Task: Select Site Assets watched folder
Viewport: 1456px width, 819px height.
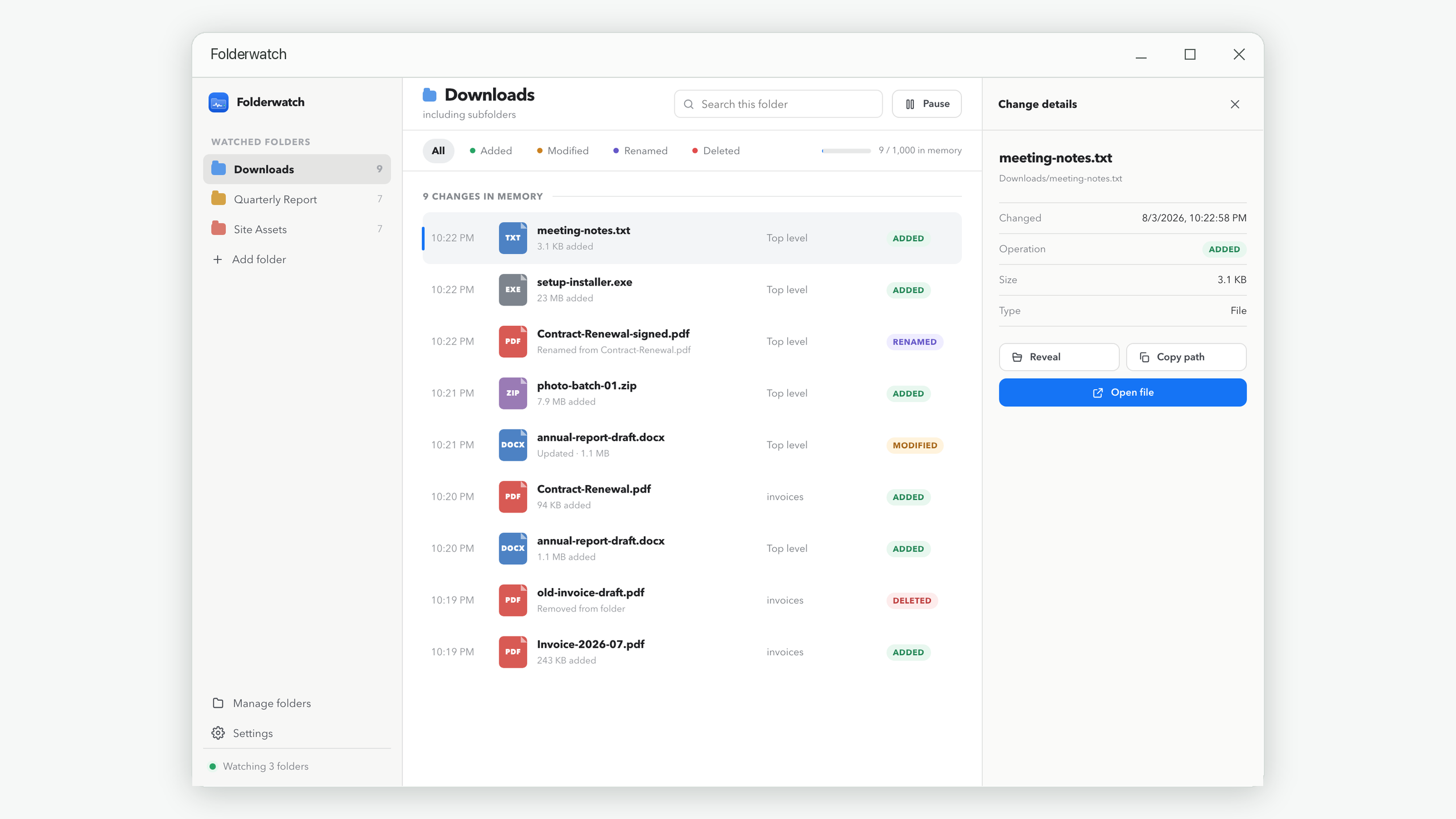Action: click(297, 229)
